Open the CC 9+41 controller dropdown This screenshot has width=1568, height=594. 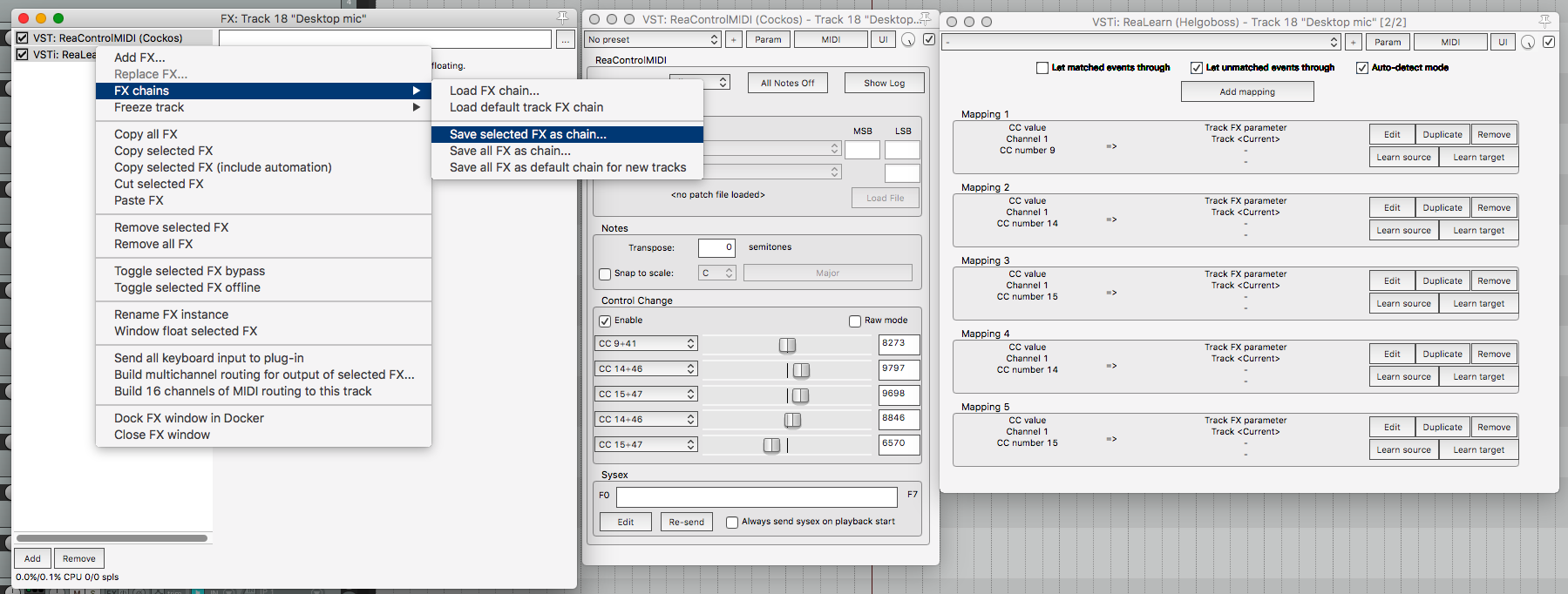click(x=647, y=344)
